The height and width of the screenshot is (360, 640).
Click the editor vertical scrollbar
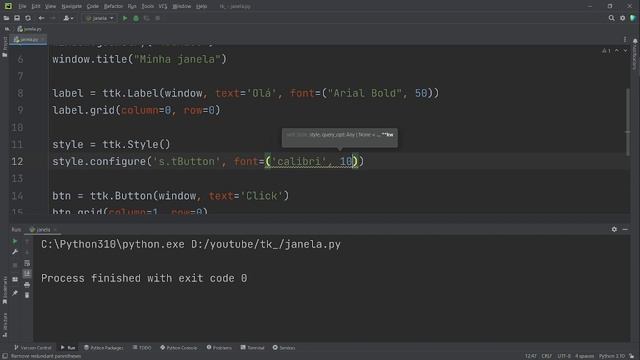coord(628,121)
